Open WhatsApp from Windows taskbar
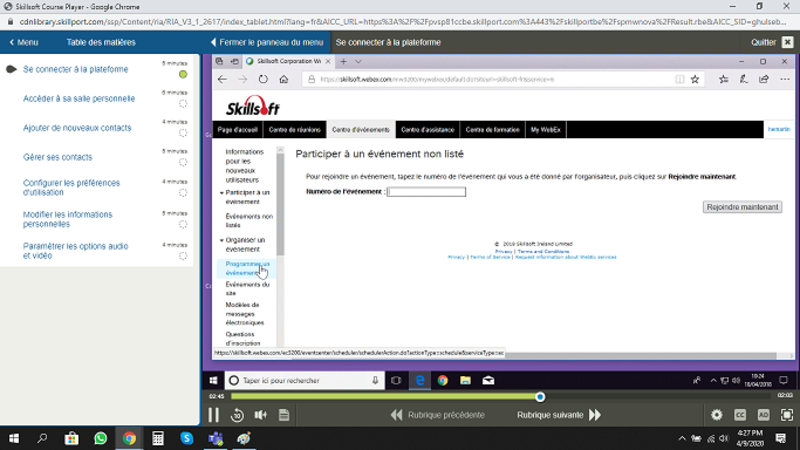Screen dimensions: 800x450 click(x=101, y=438)
